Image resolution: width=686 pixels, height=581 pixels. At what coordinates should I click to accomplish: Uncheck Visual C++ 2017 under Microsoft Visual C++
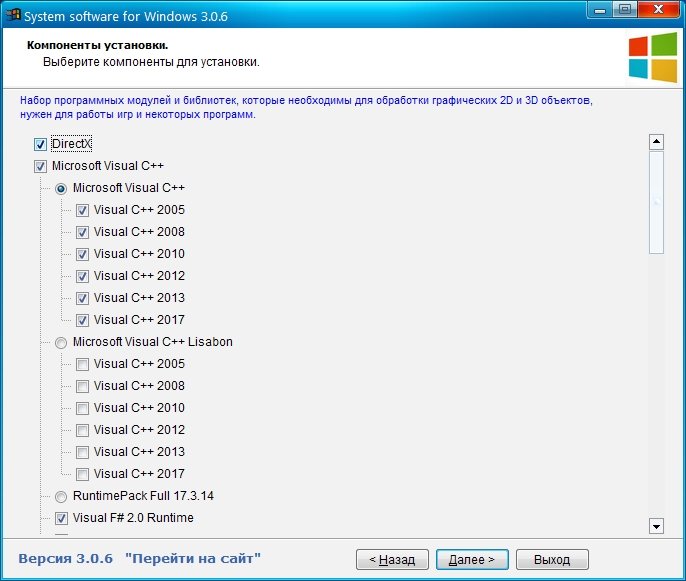(82, 320)
